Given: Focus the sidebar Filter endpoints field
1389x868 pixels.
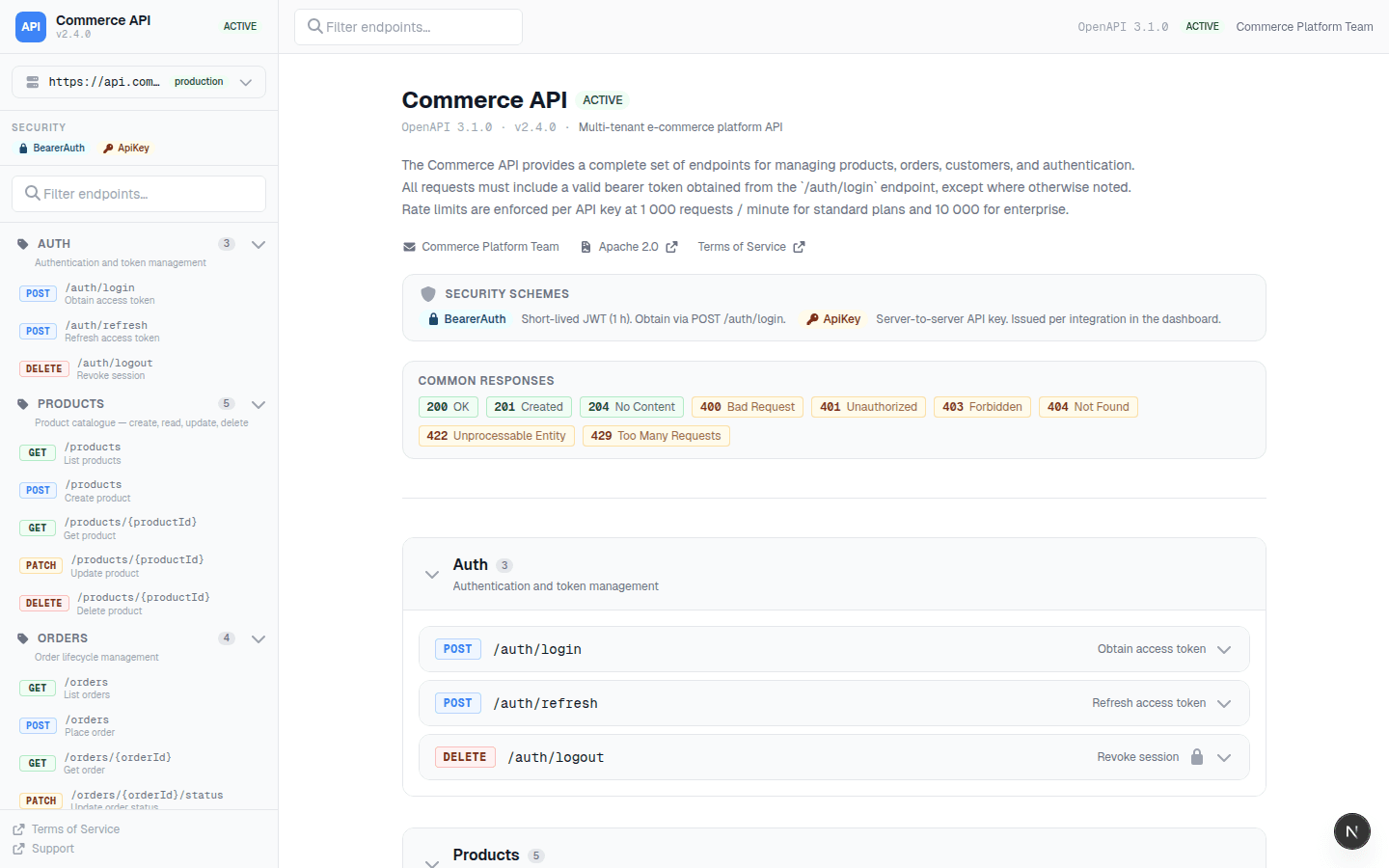Looking at the screenshot, I should click(x=139, y=194).
